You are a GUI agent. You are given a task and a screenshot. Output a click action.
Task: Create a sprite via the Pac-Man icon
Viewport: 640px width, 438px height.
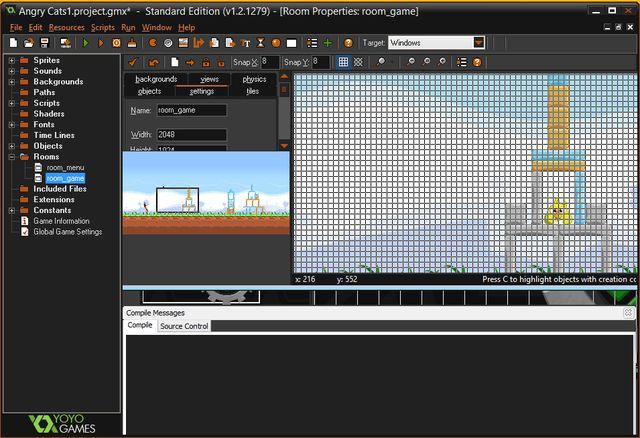(x=153, y=43)
